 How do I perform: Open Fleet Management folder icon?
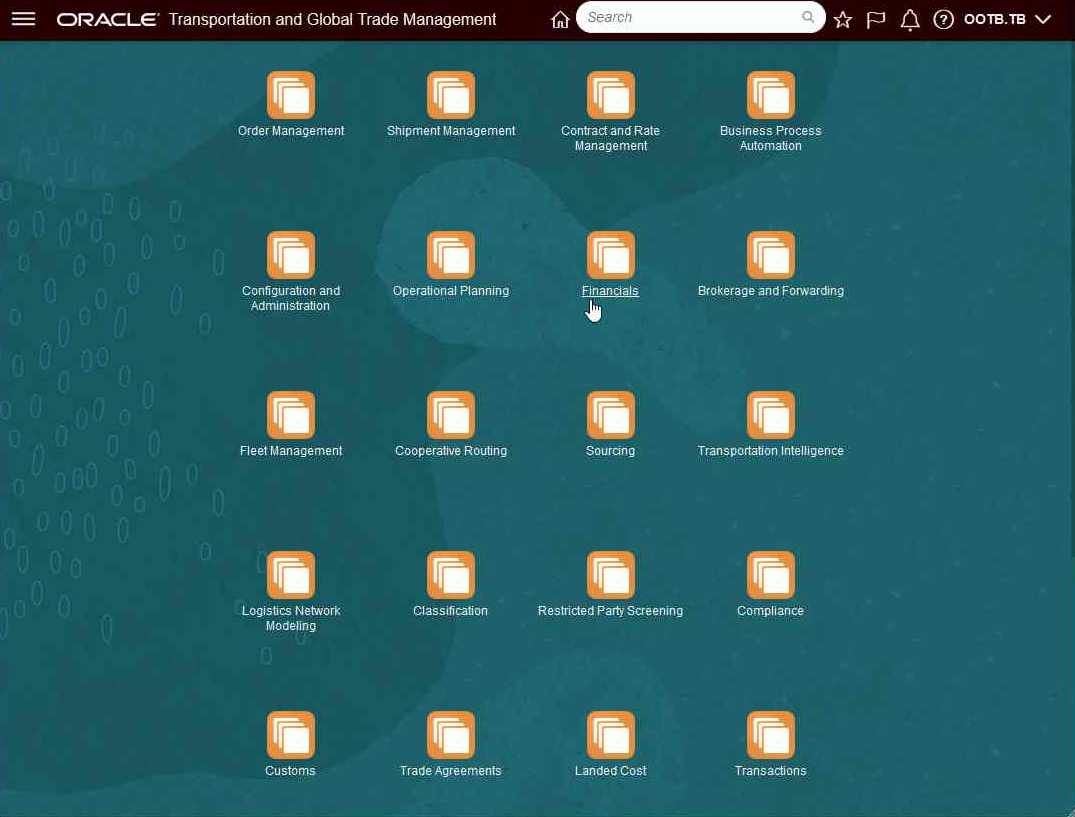(291, 415)
